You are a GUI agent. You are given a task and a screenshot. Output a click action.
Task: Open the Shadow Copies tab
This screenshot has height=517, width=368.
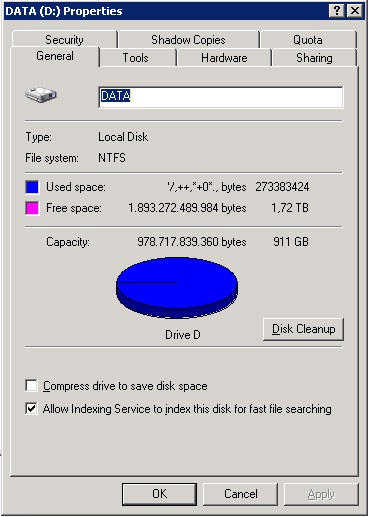(188, 40)
